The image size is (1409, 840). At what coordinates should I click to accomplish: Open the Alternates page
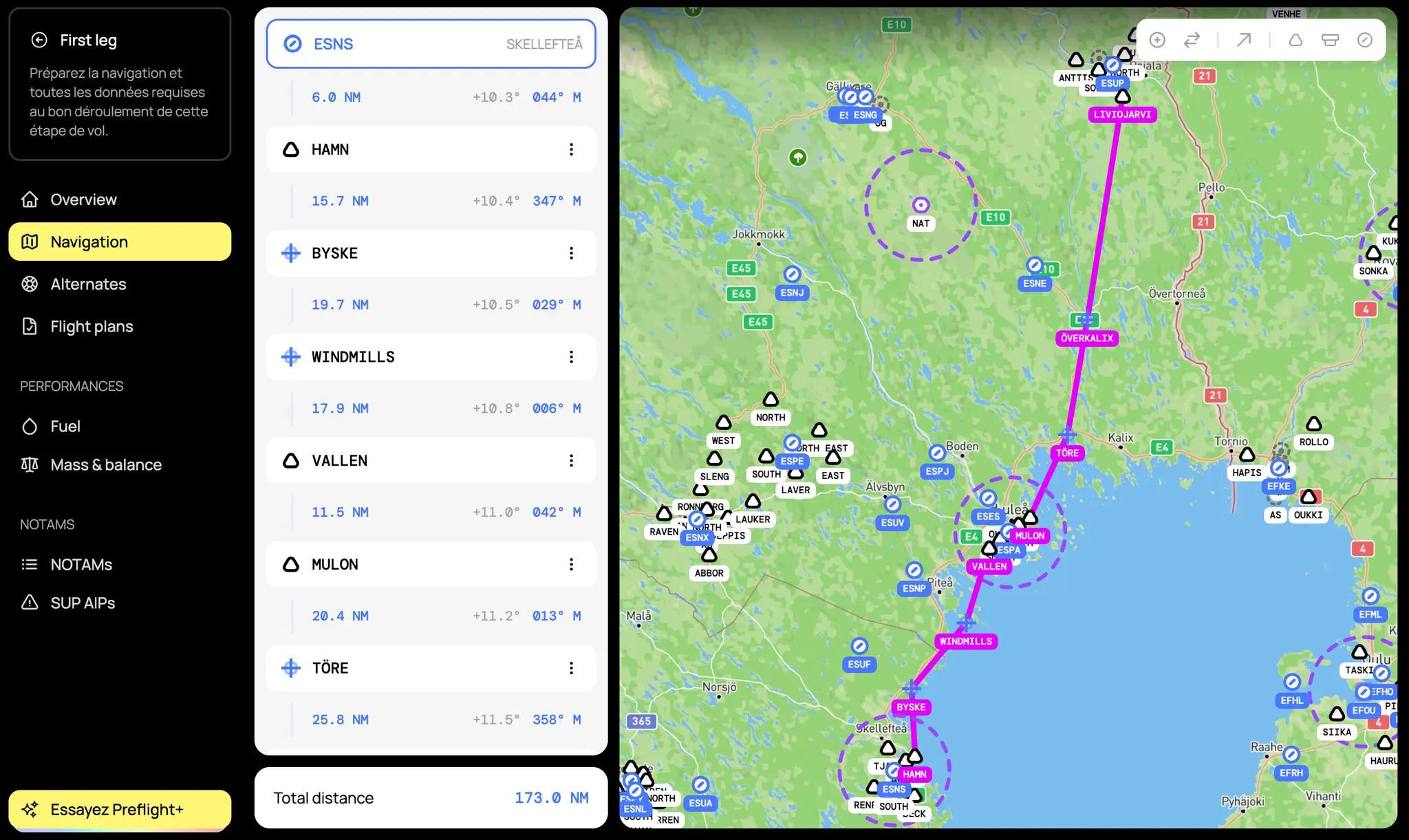[x=88, y=284]
